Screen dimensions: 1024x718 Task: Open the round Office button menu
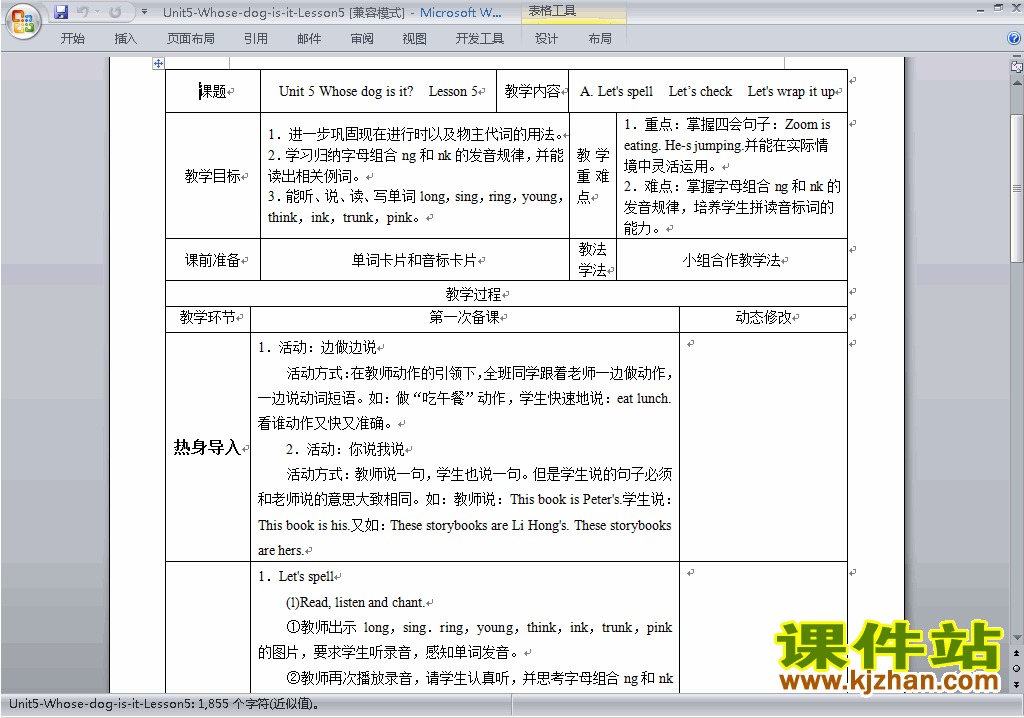(x=24, y=22)
